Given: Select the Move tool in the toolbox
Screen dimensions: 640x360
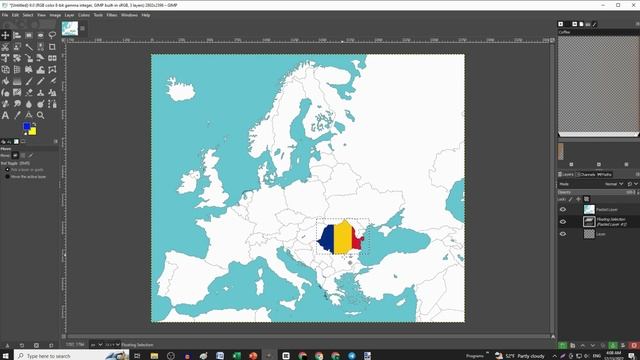Looking at the screenshot, I should tap(5, 36).
